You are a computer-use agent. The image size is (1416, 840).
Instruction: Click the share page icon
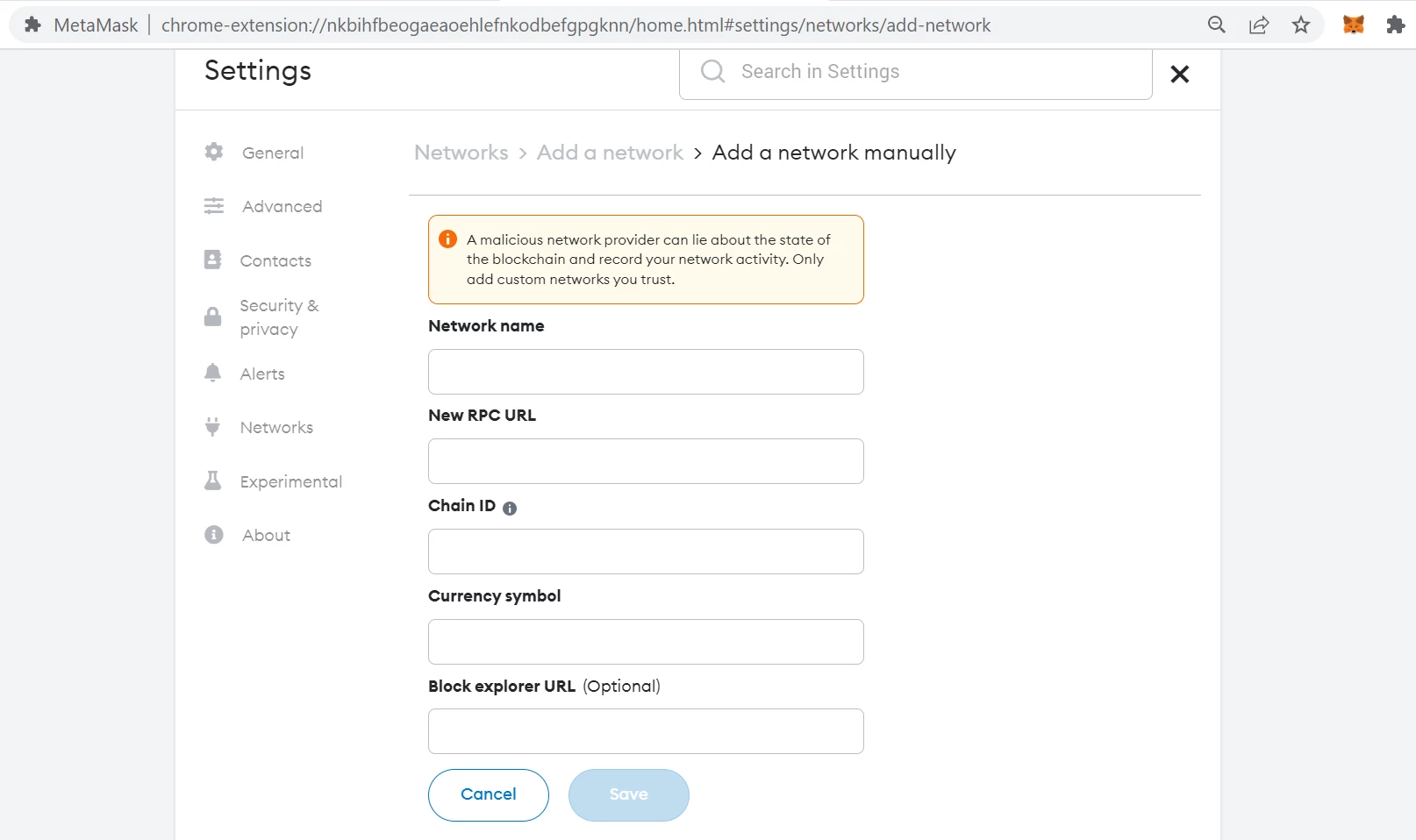[x=1259, y=25]
